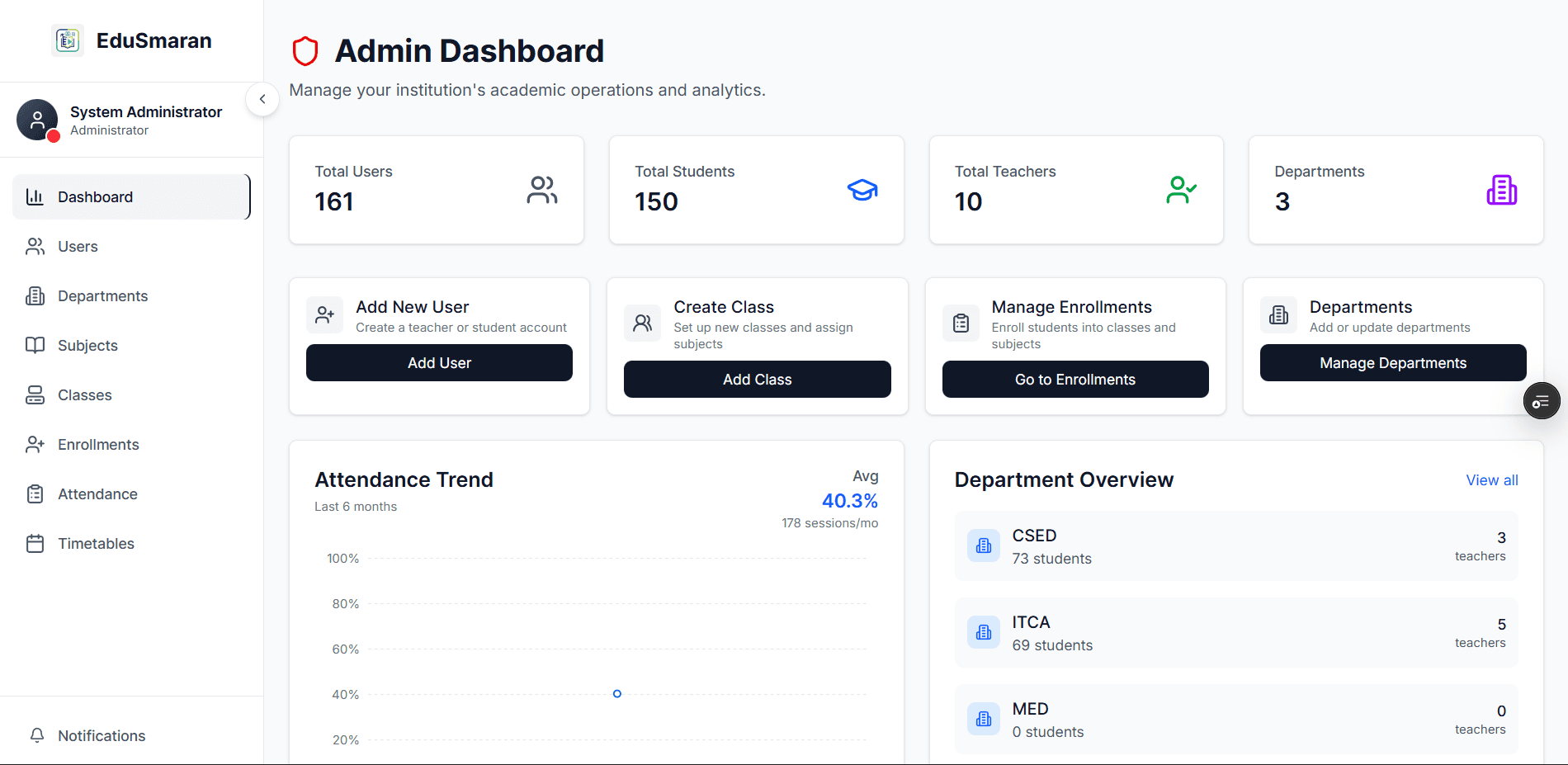Click the Go to Enrollments button
The height and width of the screenshot is (765, 1568).
1074,380
